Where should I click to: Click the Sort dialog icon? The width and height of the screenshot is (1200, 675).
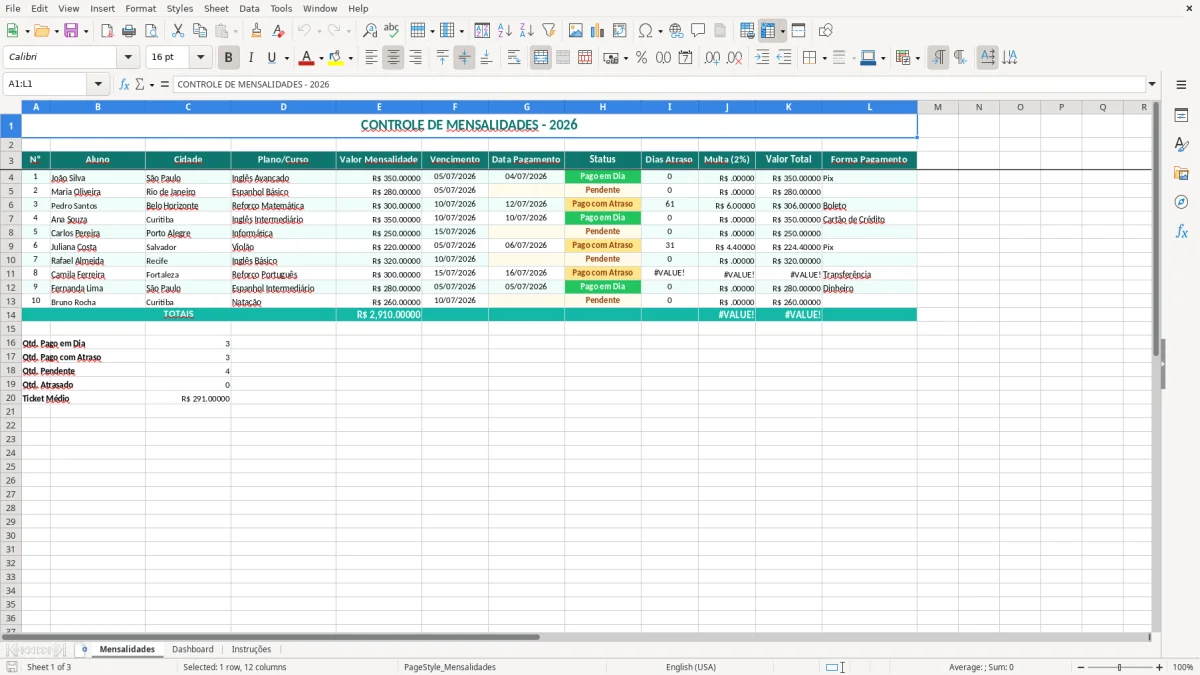(482, 31)
